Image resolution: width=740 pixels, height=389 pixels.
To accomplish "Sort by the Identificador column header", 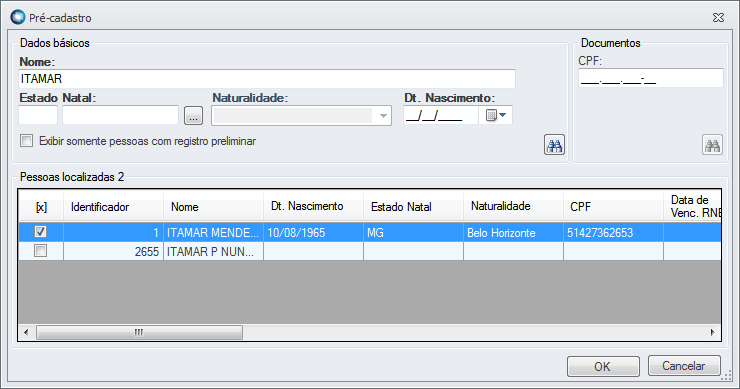I will [113, 206].
